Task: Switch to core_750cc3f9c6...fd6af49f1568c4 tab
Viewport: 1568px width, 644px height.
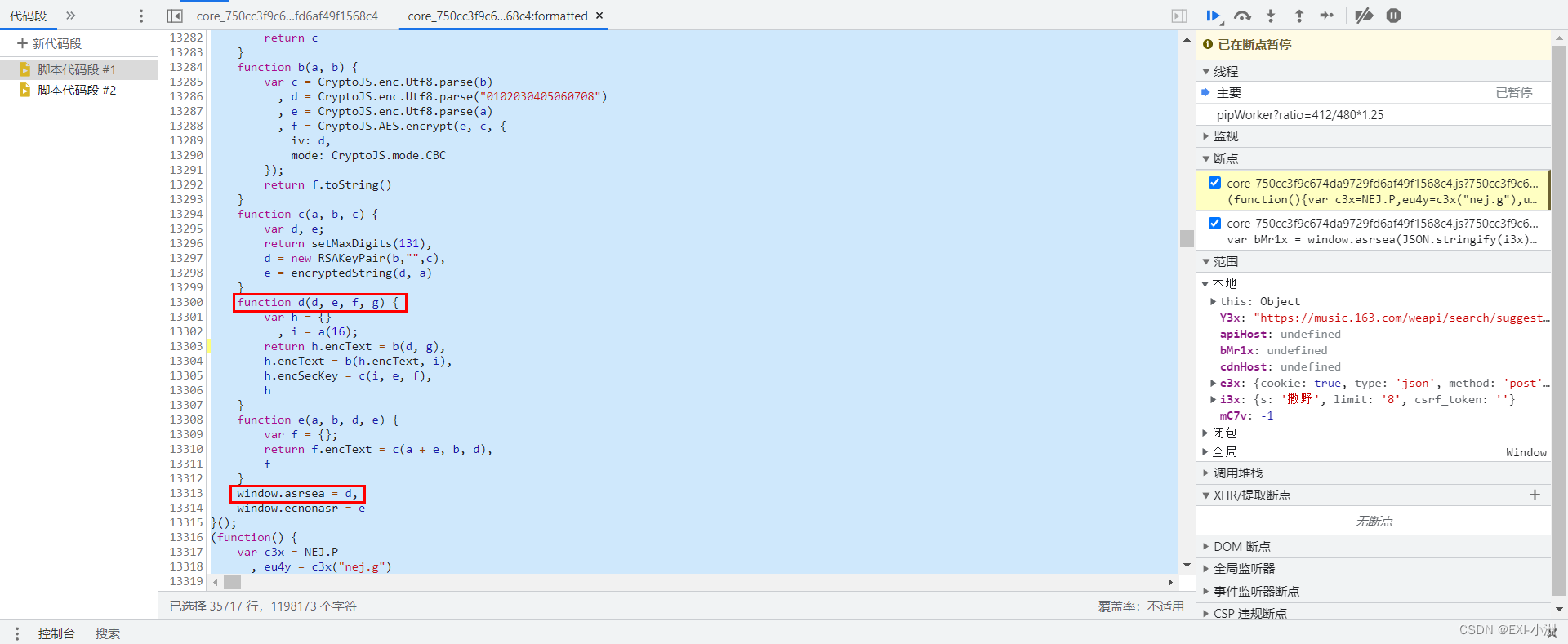Action: point(287,16)
